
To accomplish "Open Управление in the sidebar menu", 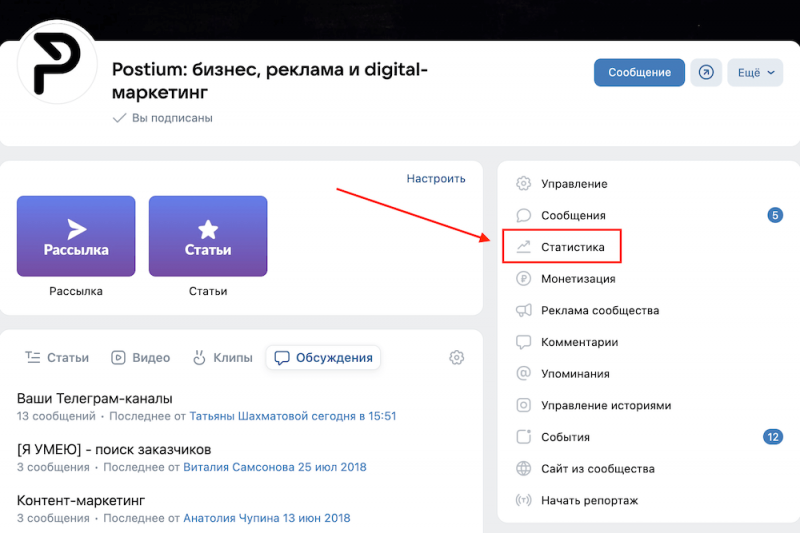I will click(574, 184).
